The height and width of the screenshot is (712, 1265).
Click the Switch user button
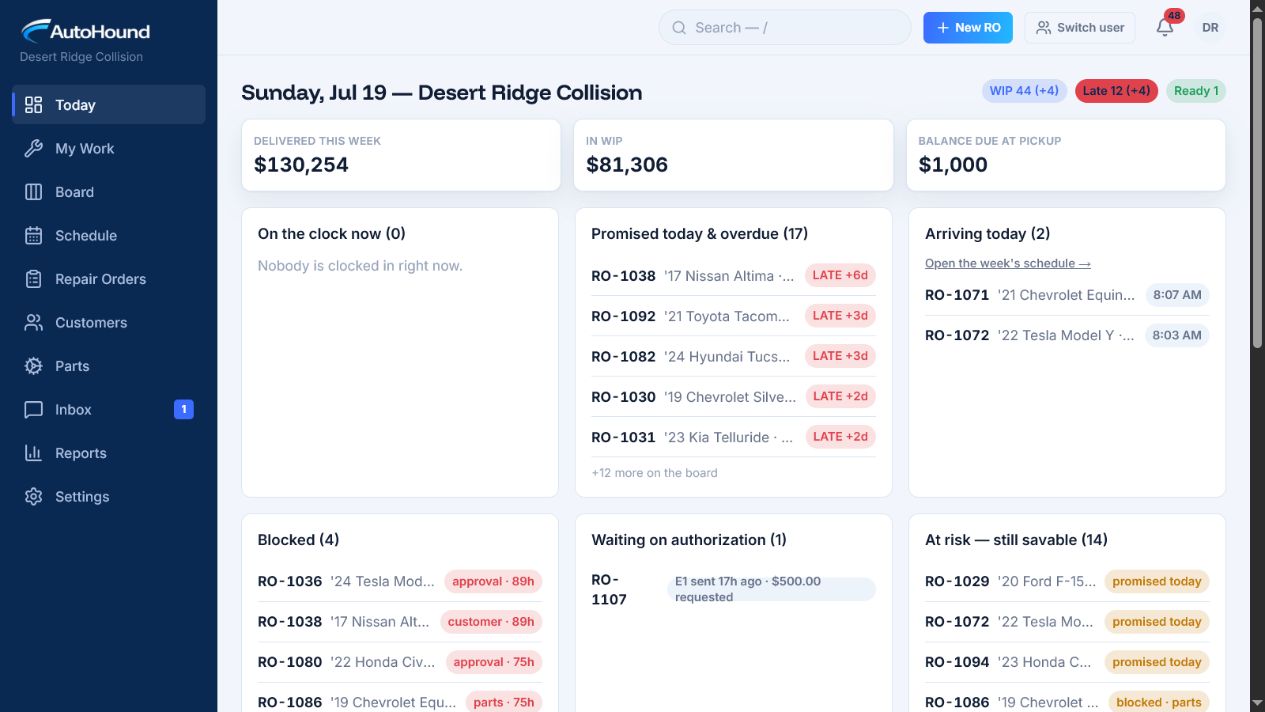(1080, 28)
